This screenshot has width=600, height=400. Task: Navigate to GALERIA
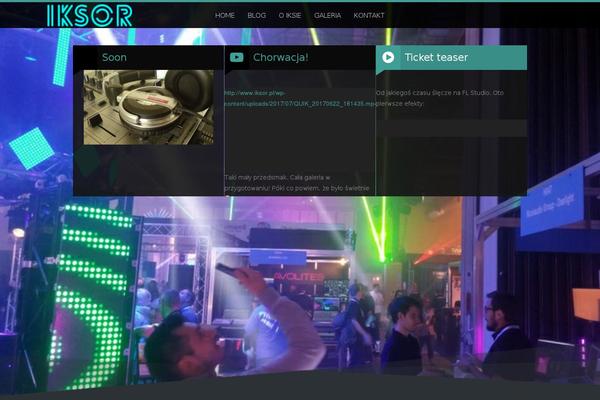coord(327,15)
